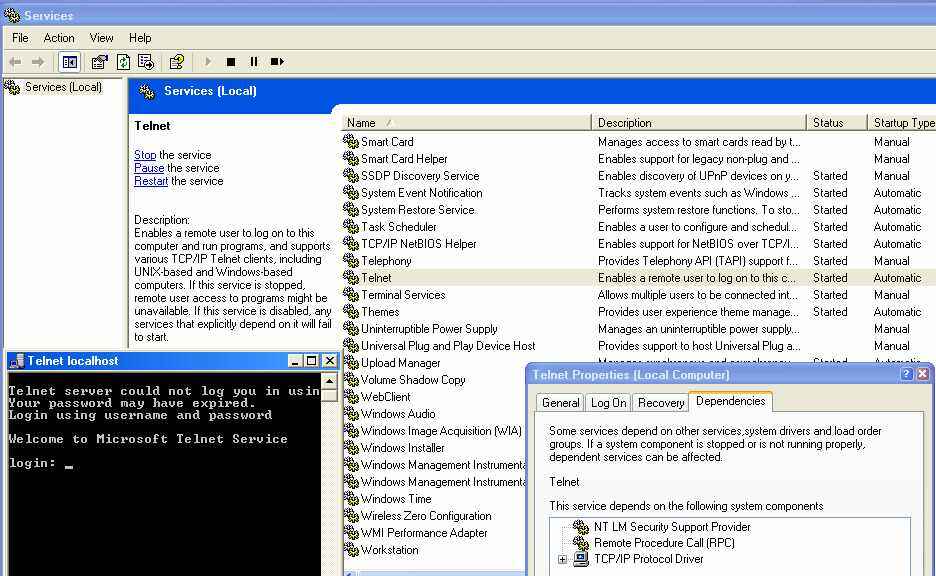Click the Telnet console login prompt
Viewport: 936px width, 576px height.
point(41,463)
